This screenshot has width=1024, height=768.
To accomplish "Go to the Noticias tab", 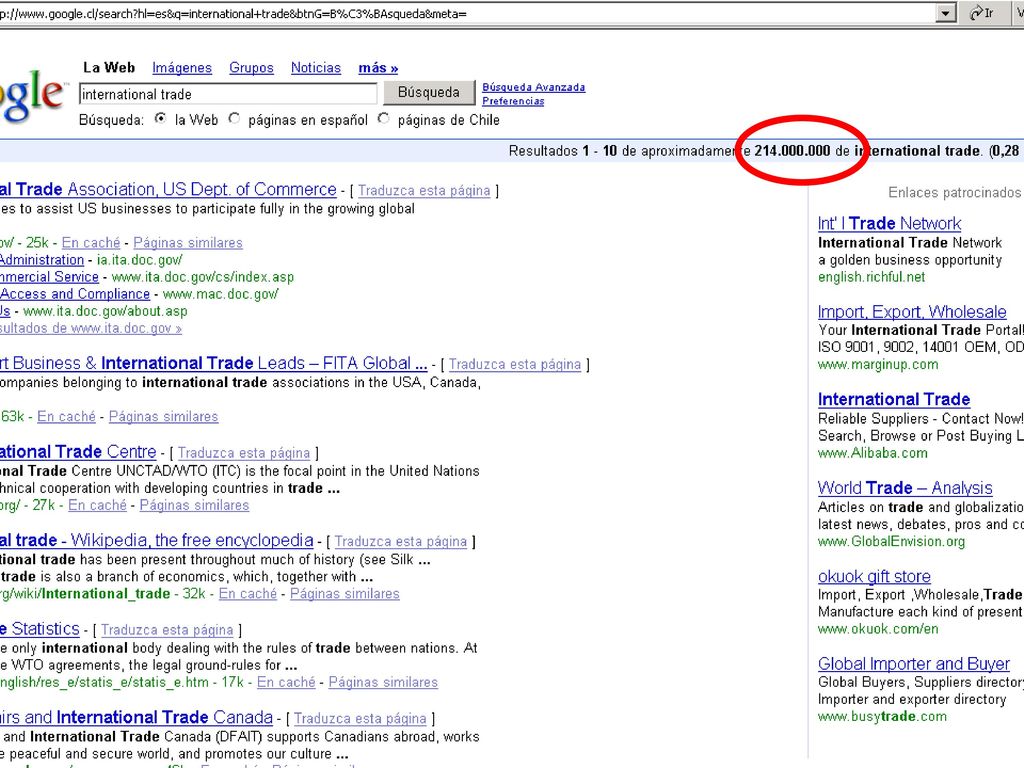I will point(316,67).
